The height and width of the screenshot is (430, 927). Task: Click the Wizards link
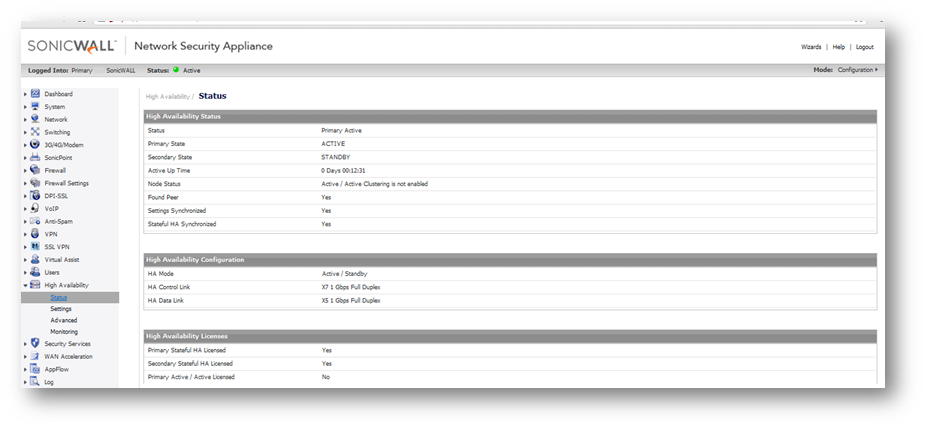tap(811, 47)
